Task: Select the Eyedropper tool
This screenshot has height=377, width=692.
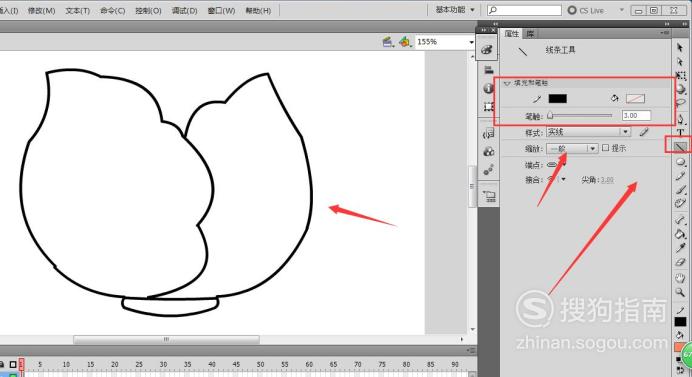Action: coord(681,248)
